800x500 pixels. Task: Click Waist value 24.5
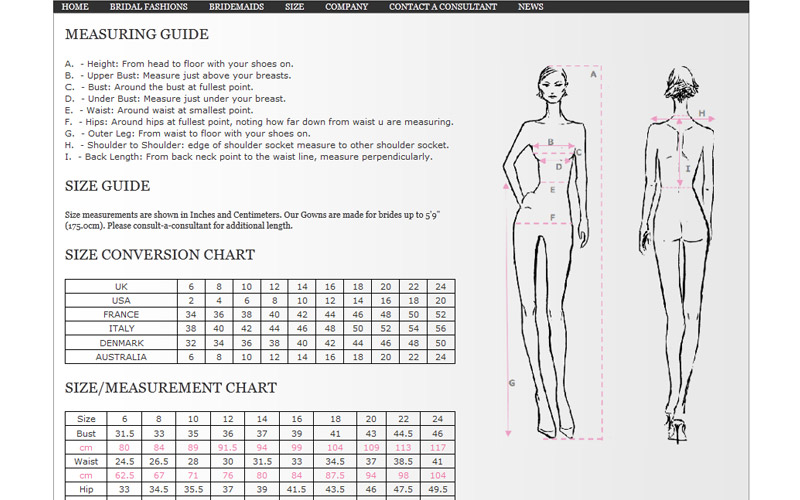(124, 462)
